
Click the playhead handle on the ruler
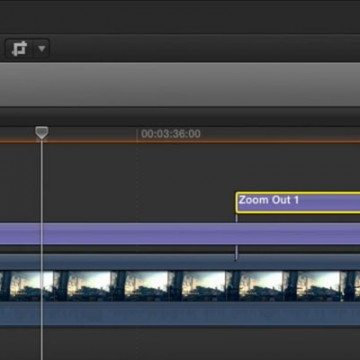[x=42, y=133]
